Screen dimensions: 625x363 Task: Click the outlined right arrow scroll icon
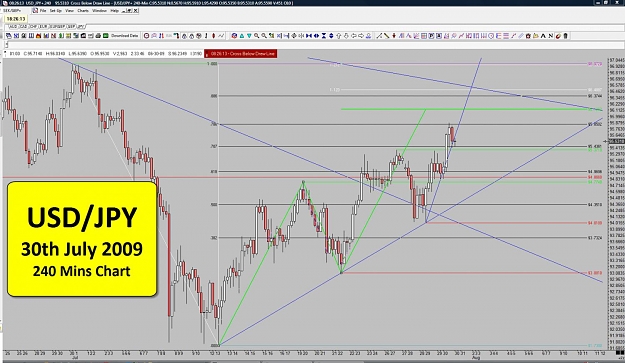361,36
